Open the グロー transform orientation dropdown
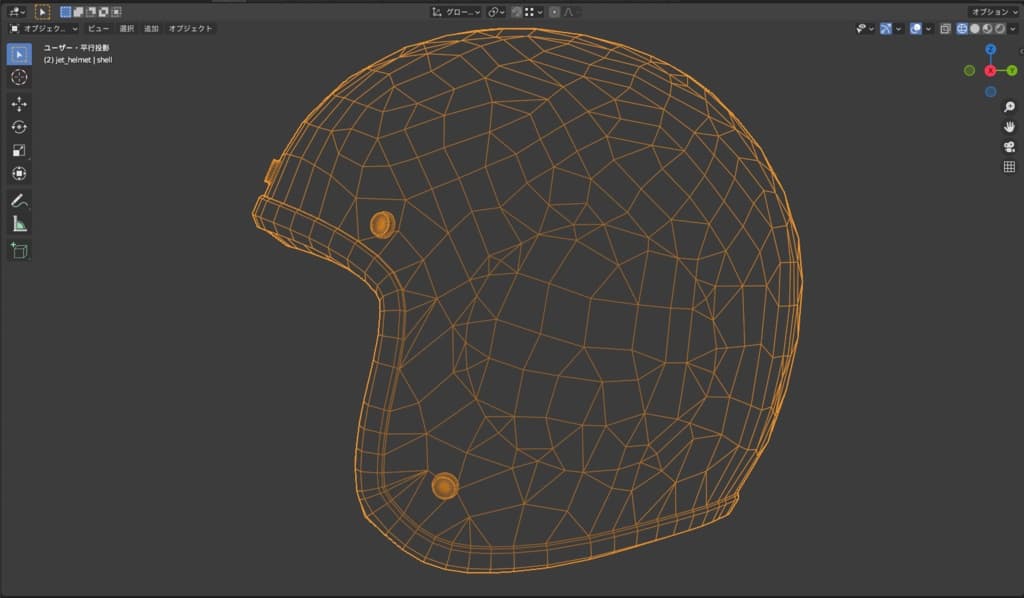The width and height of the screenshot is (1024, 598). (456, 12)
